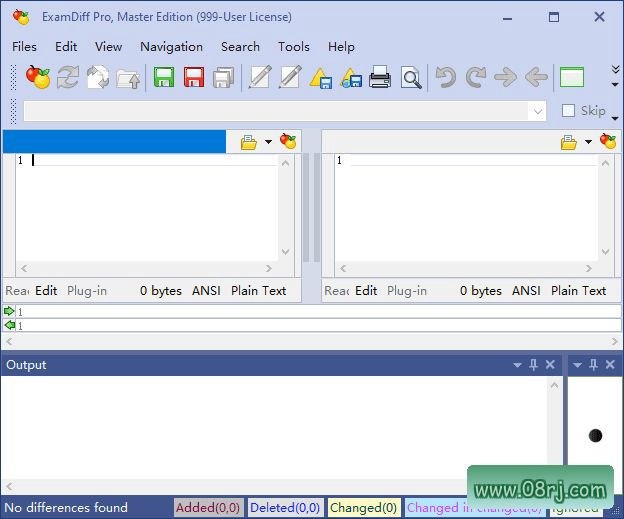
Task: Click Plain Text label in left pane
Action: coord(258,291)
